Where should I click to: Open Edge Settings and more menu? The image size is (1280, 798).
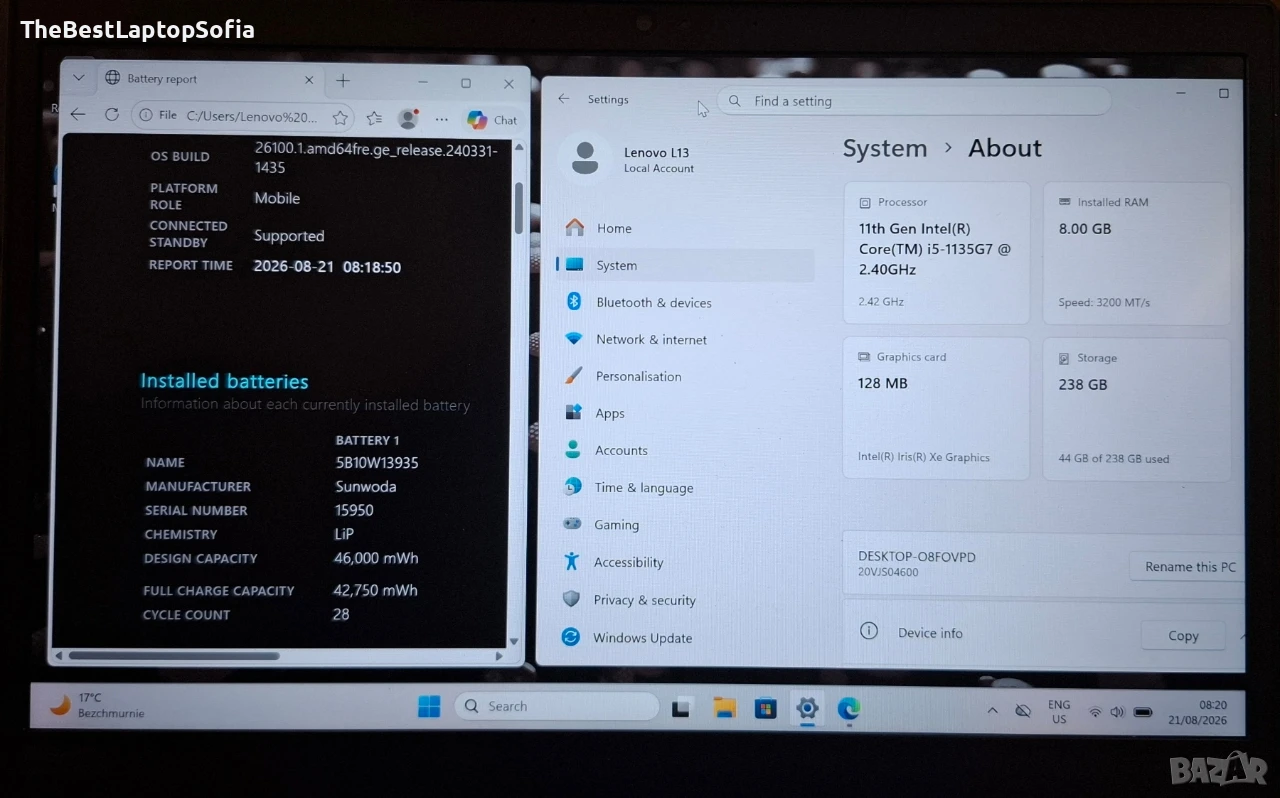click(x=441, y=119)
